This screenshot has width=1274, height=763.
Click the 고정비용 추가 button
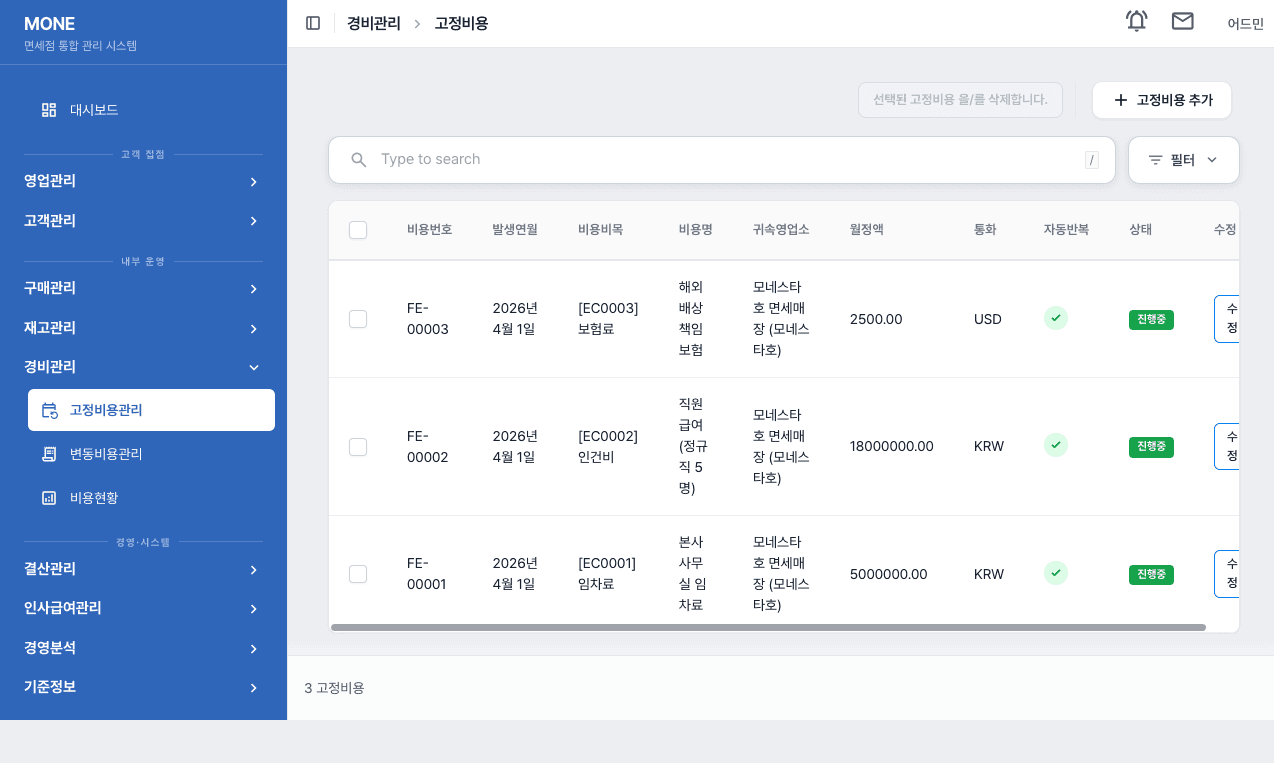click(x=1162, y=100)
